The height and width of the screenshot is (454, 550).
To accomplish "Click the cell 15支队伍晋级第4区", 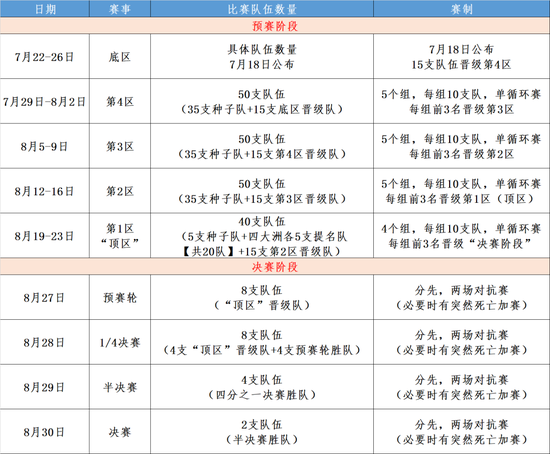I will pyautogui.click(x=462, y=56).
